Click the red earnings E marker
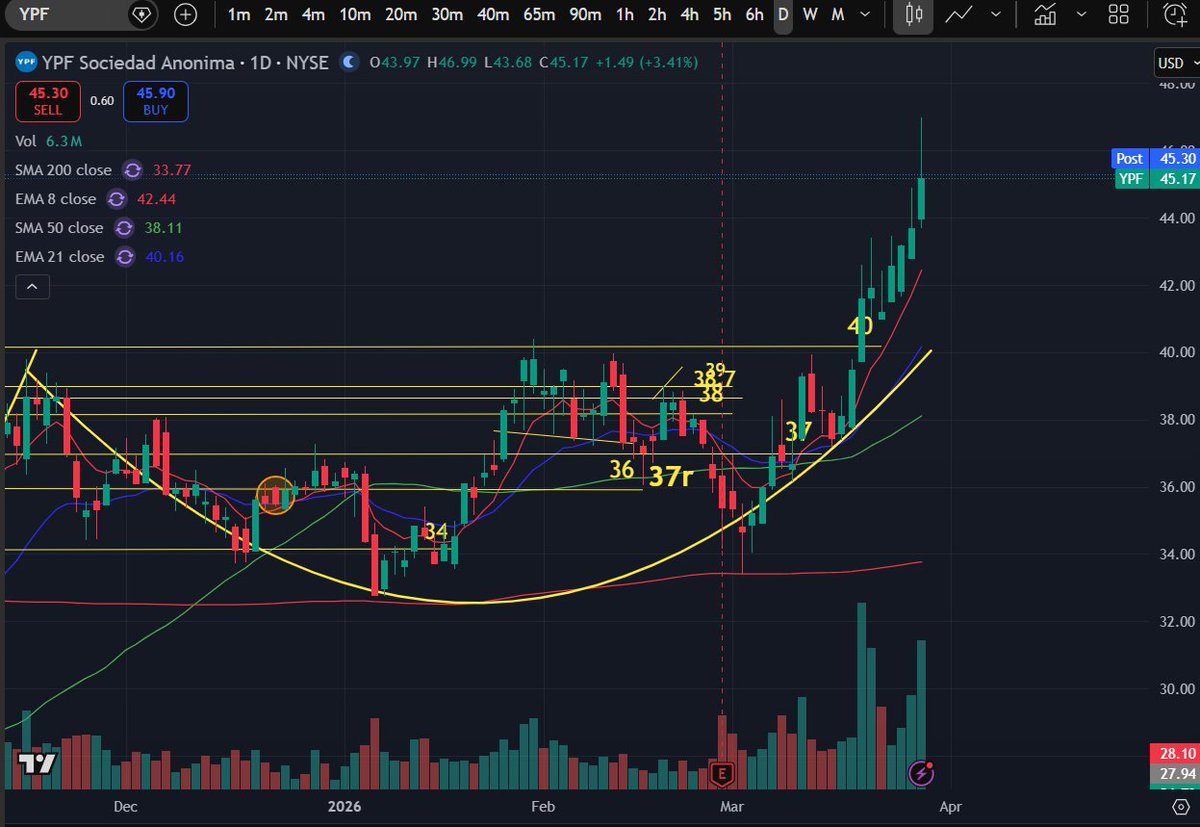The width and height of the screenshot is (1200, 827). click(721, 772)
